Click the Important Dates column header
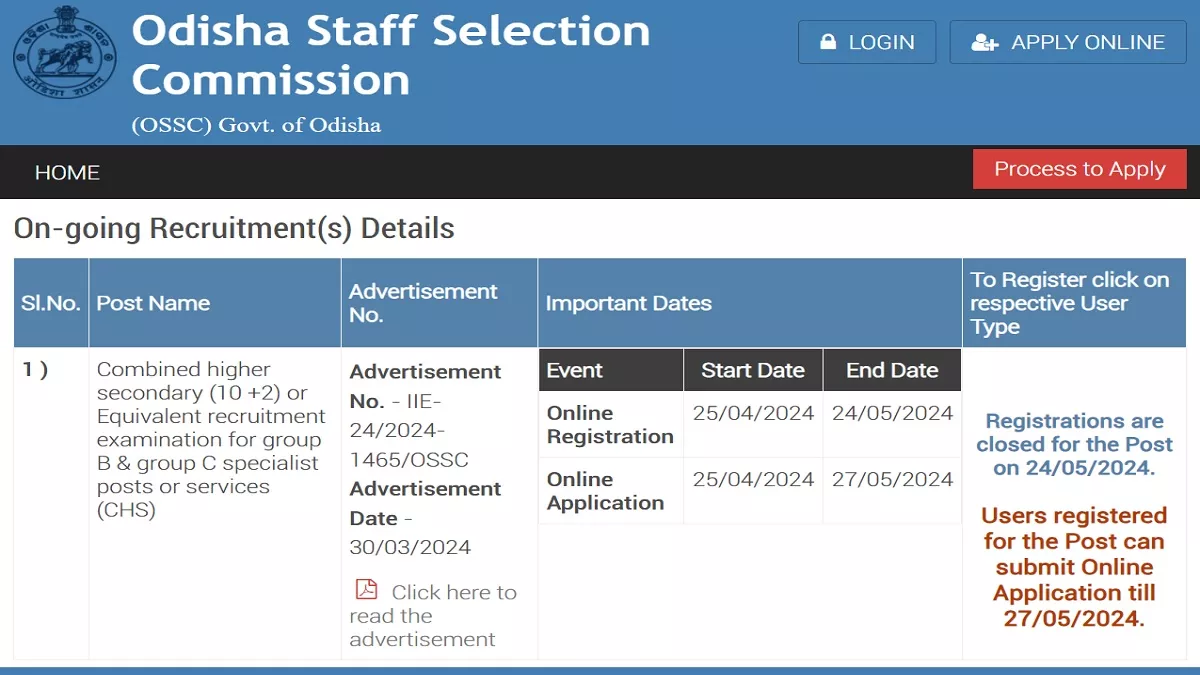 click(x=629, y=303)
